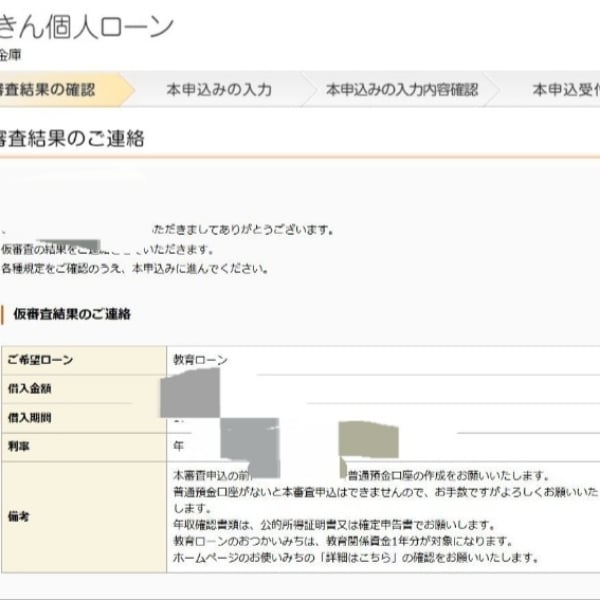Open the 本申込みの入力内容確認 step
This screenshot has height=600, width=600.
tap(402, 90)
